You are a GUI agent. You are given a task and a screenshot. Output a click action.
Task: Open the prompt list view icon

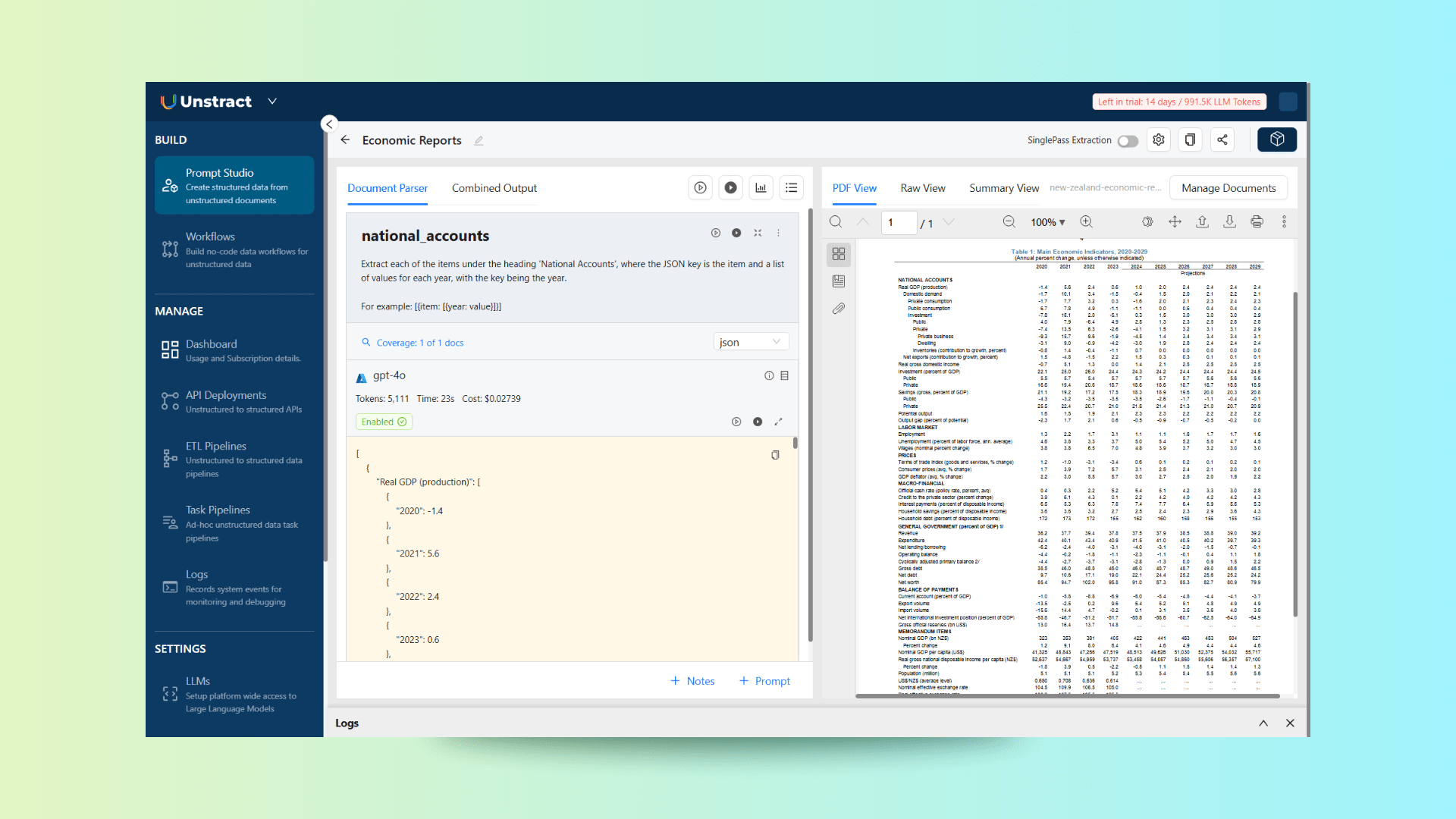point(791,187)
